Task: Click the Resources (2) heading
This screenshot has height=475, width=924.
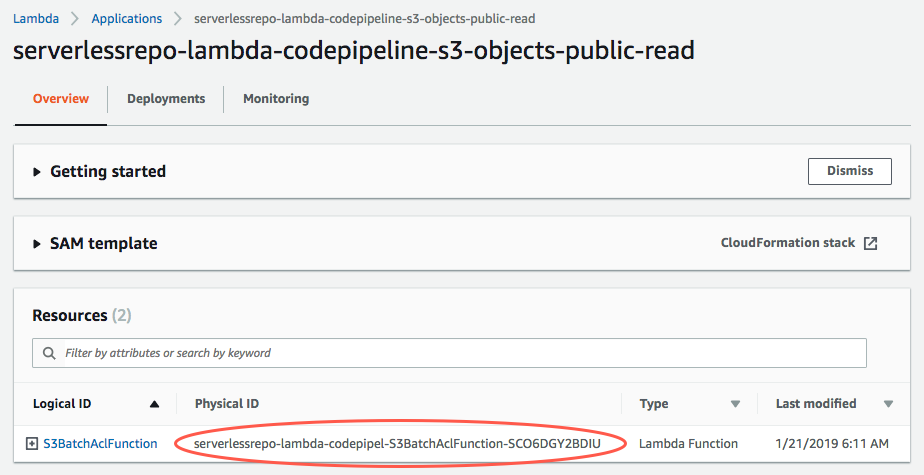Action: pos(81,316)
